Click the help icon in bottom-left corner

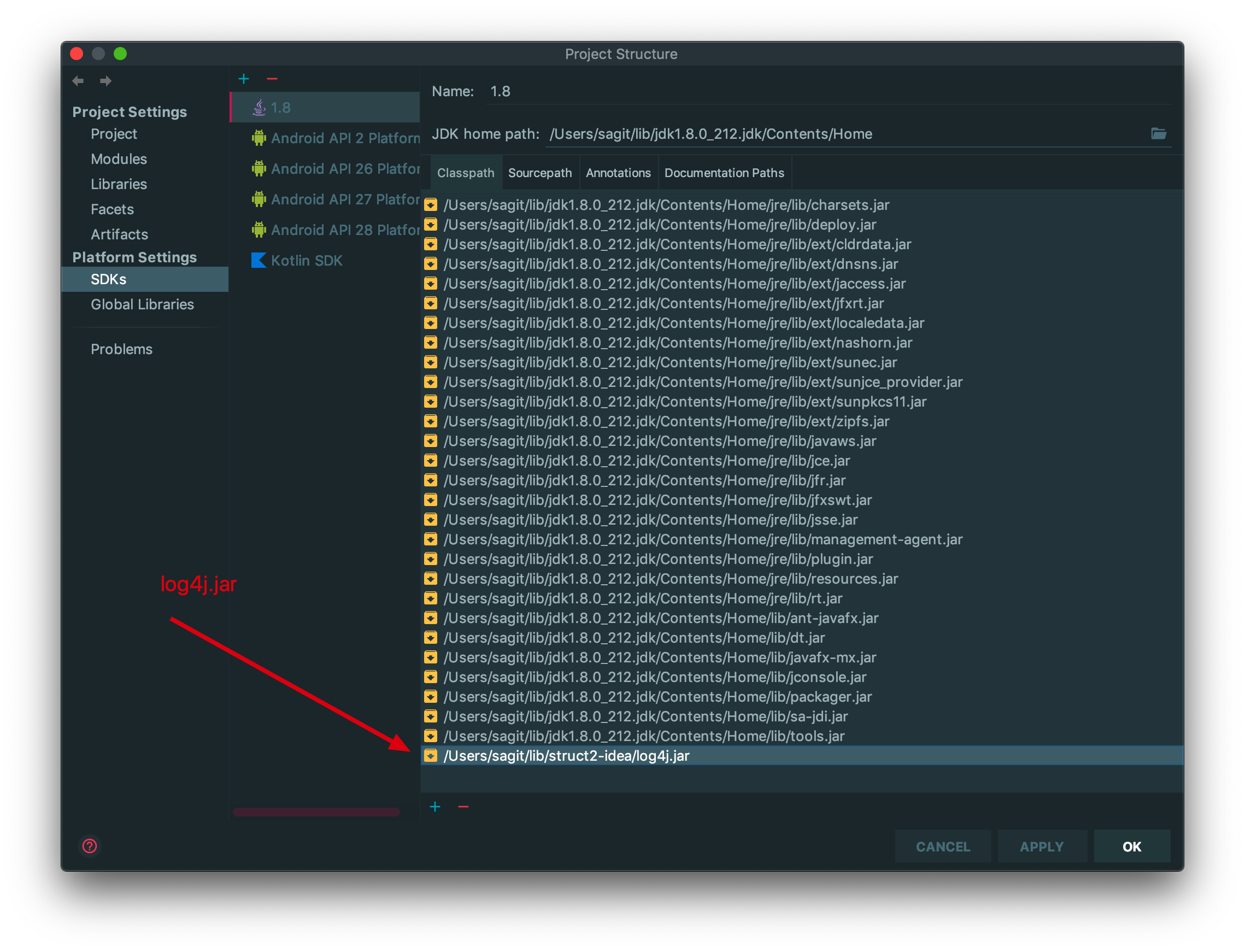pyautogui.click(x=89, y=847)
